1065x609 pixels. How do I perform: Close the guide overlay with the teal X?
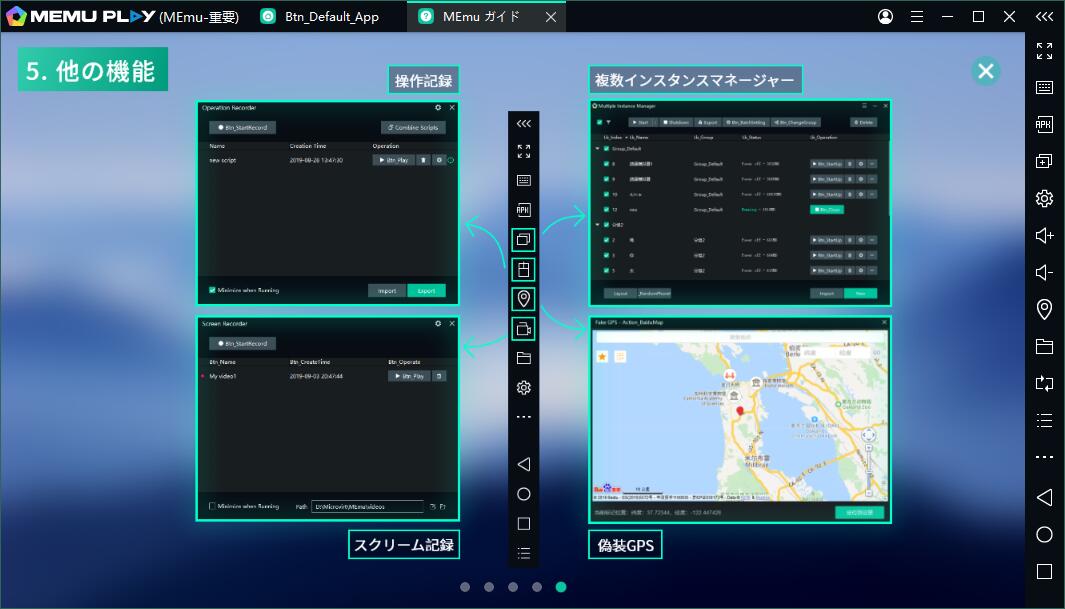(986, 70)
